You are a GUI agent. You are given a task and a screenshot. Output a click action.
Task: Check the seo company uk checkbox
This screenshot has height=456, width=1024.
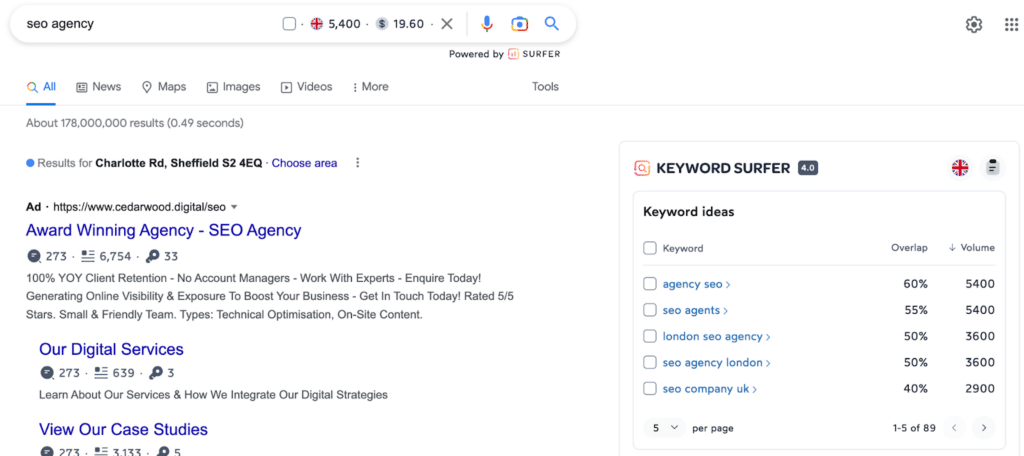click(650, 388)
